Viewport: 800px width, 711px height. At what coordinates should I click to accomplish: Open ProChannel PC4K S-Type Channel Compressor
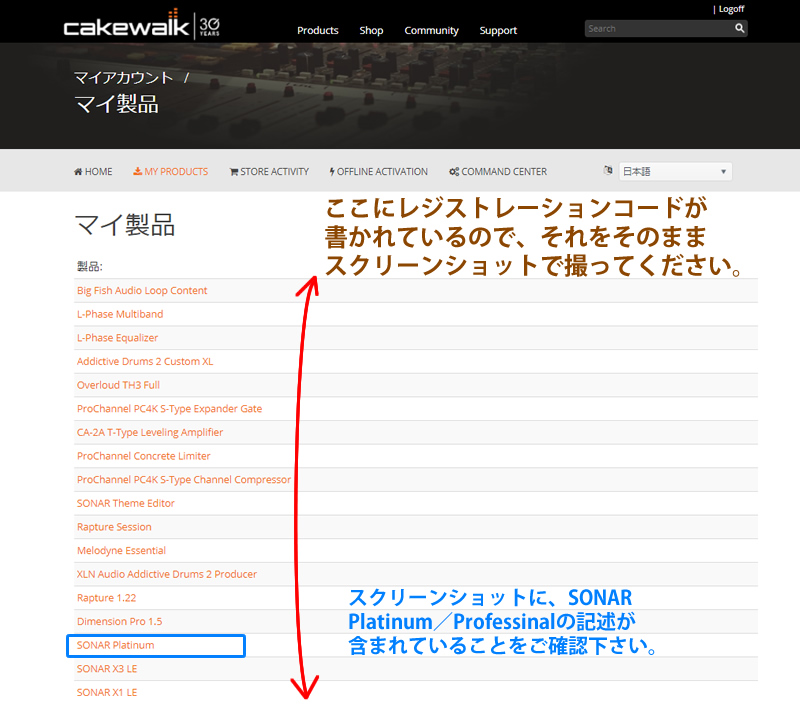[184, 480]
